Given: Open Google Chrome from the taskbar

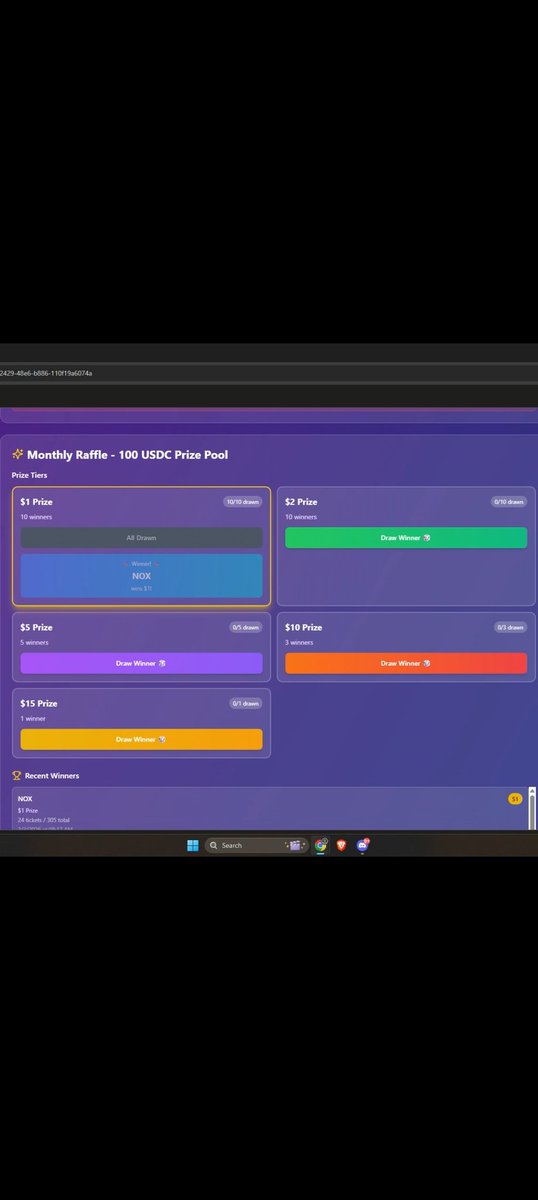Looking at the screenshot, I should [321, 845].
